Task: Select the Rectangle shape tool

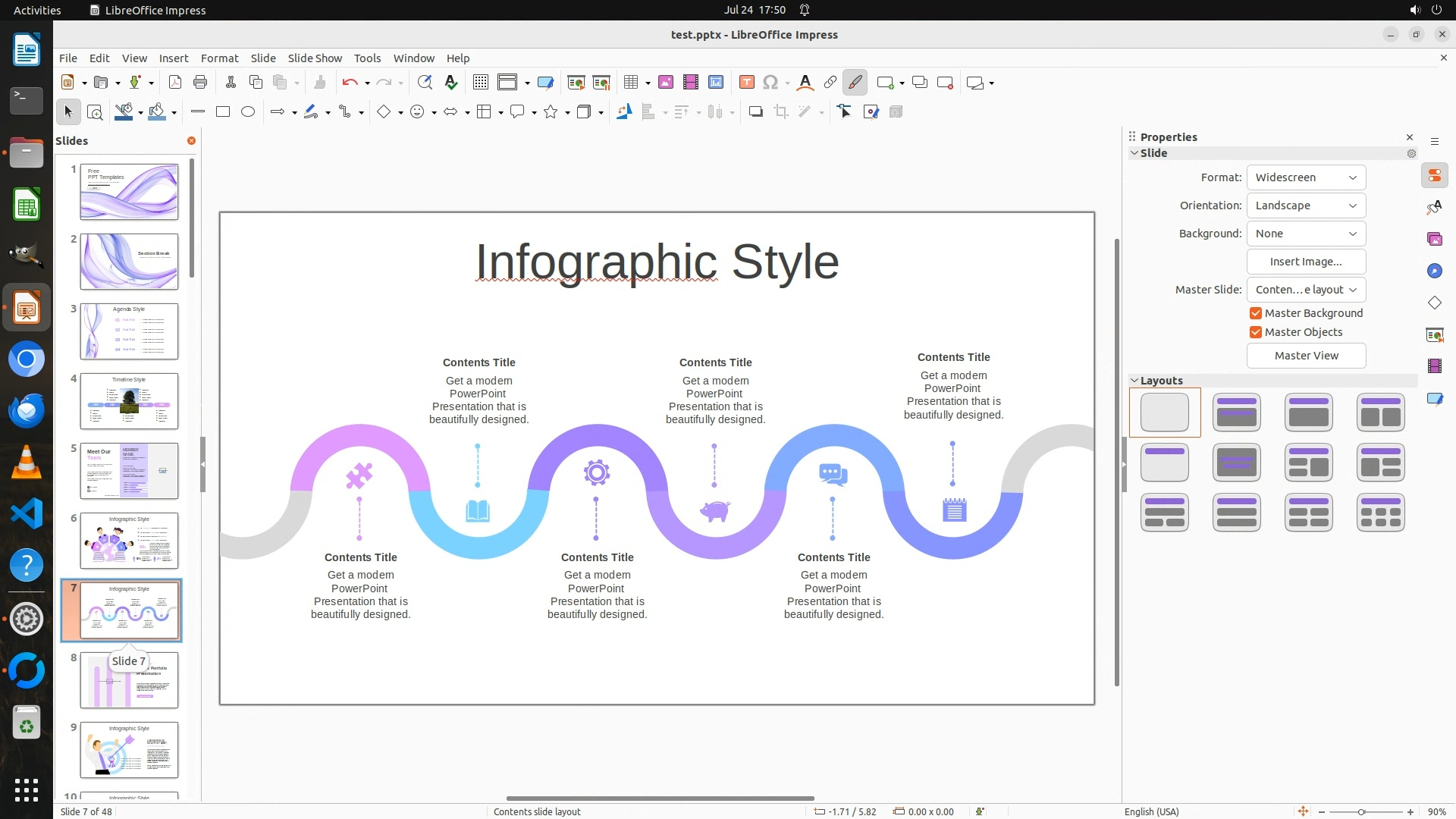Action: pyautogui.click(x=223, y=112)
